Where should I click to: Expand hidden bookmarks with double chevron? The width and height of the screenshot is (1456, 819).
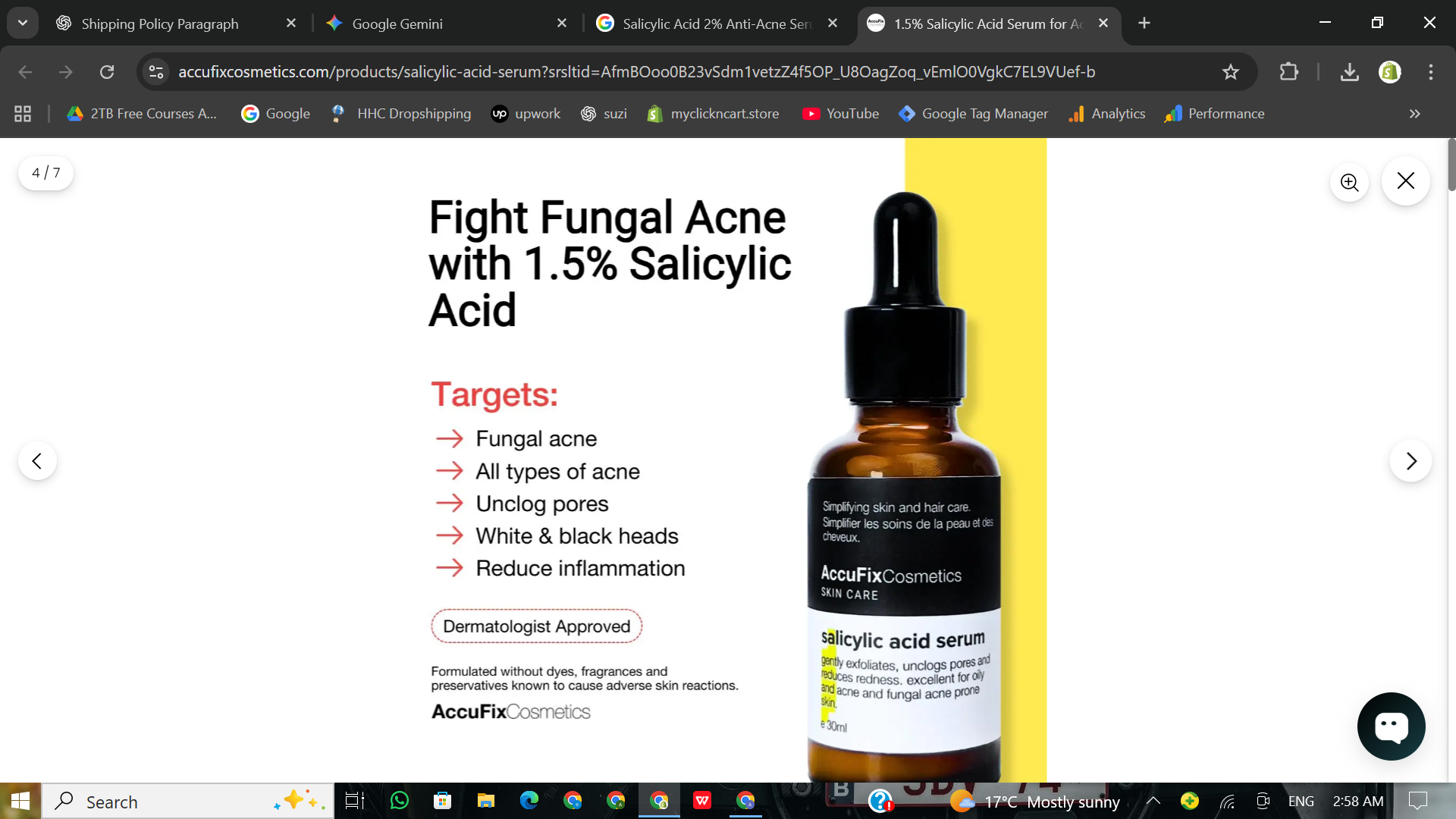pos(1414,114)
